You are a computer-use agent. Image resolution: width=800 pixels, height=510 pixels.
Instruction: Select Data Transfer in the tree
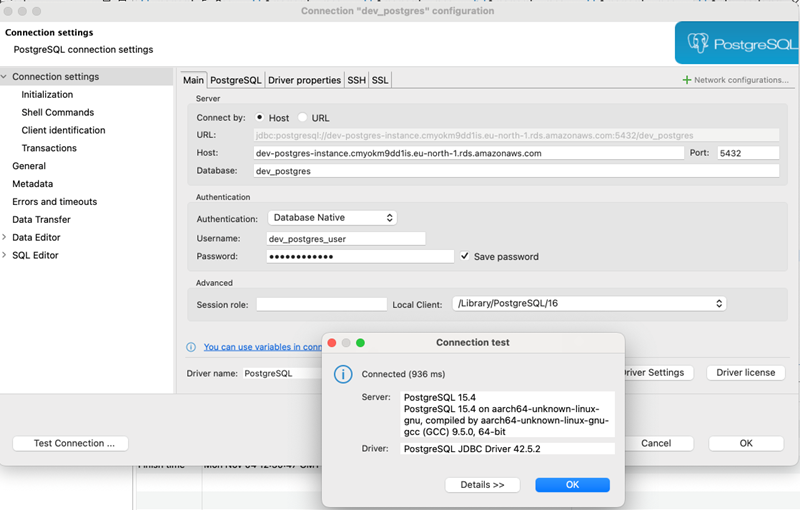pos(41,219)
